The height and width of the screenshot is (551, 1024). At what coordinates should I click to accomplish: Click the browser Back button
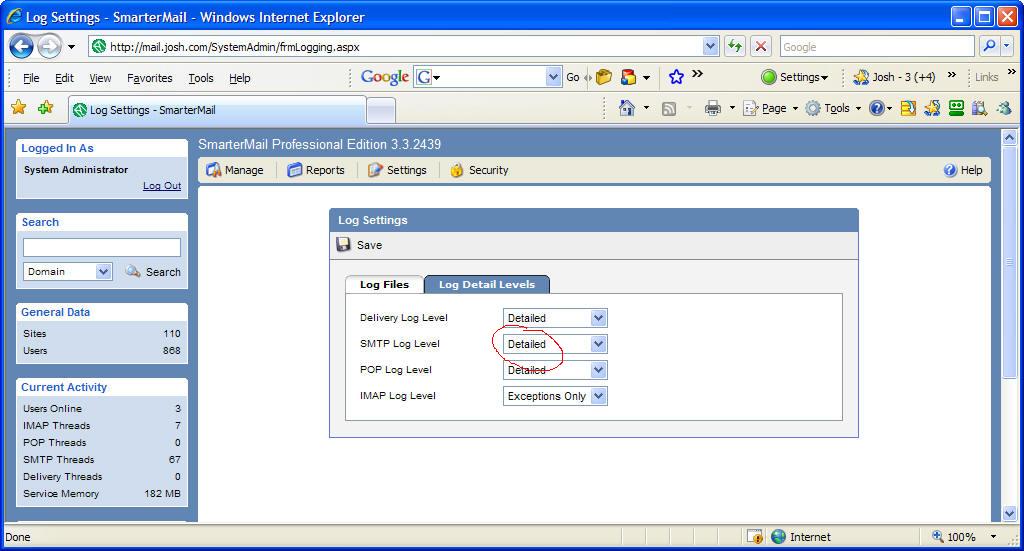22,46
